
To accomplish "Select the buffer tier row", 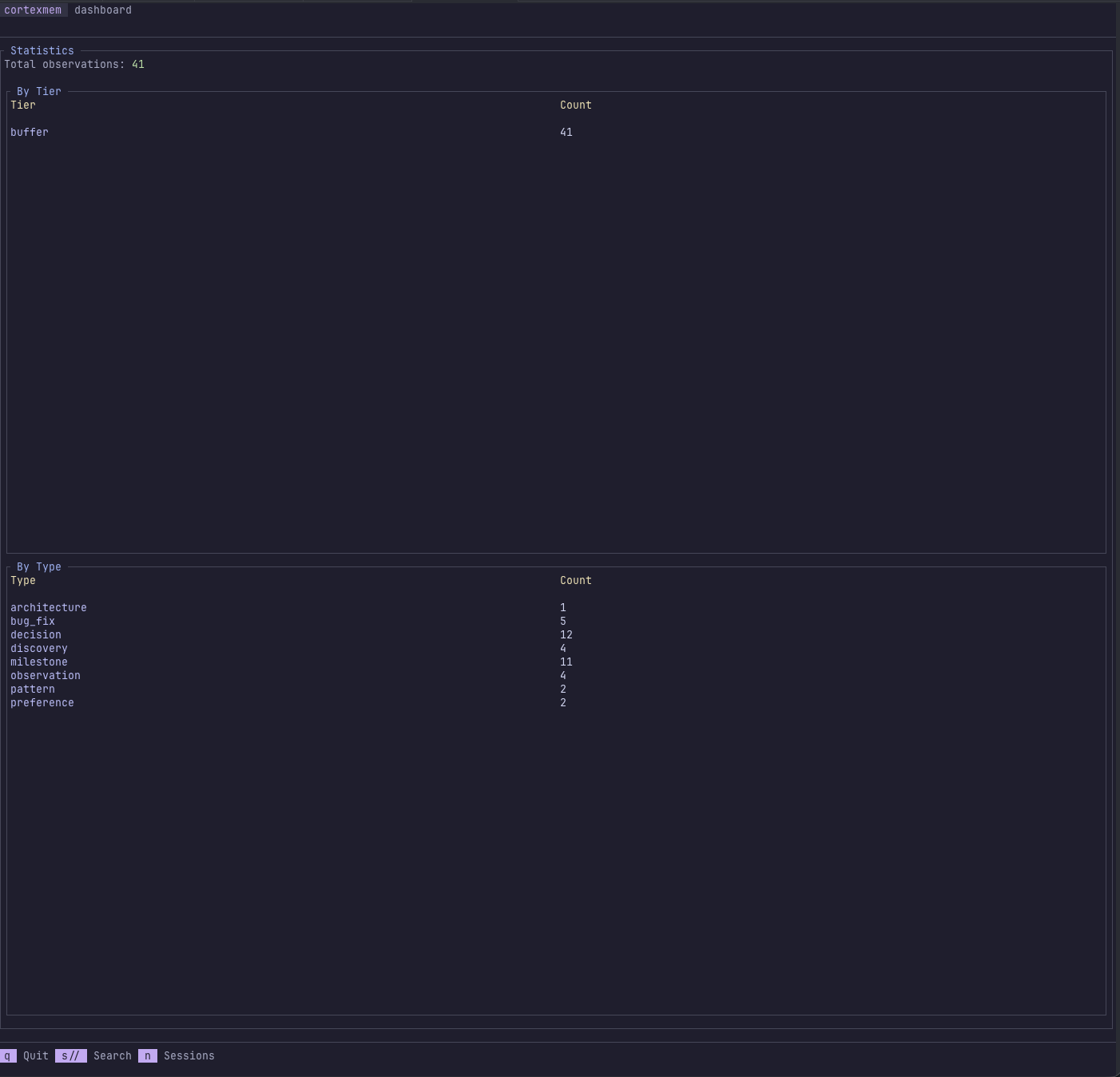I will pyautogui.click(x=556, y=133).
